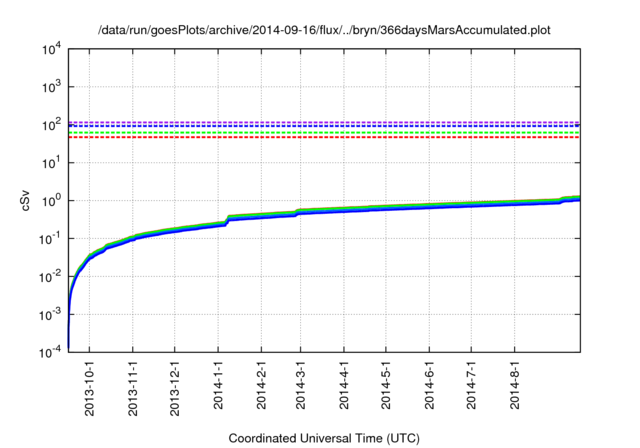Click the 2014-3-1 date label
The height and width of the screenshot is (448, 640).
pos(301,385)
